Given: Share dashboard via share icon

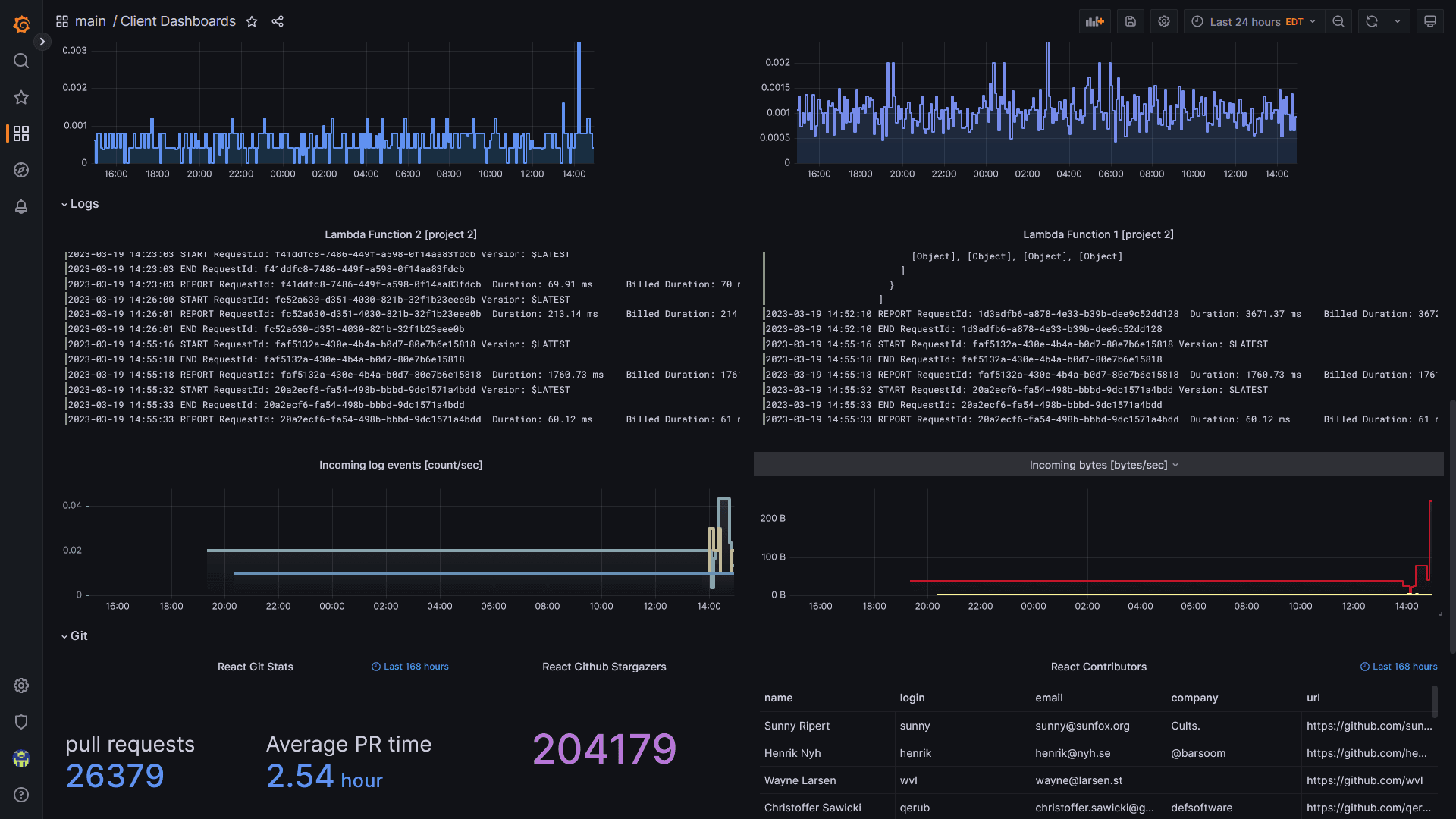Looking at the screenshot, I should pos(278,21).
